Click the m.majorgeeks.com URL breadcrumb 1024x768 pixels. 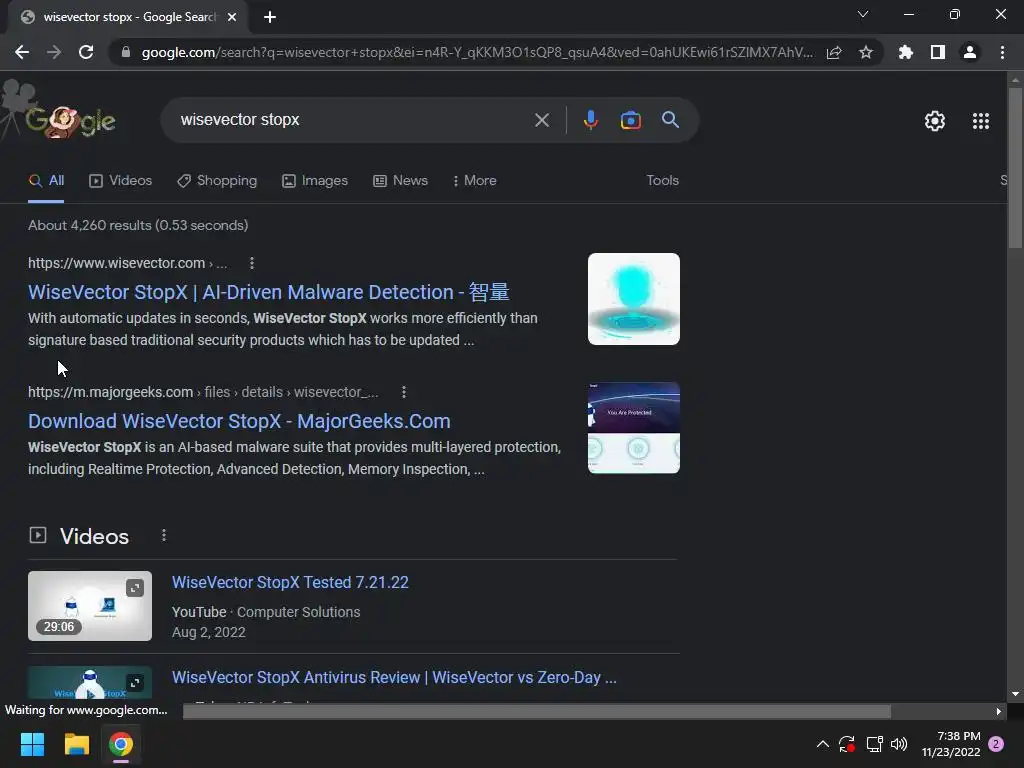tap(203, 392)
